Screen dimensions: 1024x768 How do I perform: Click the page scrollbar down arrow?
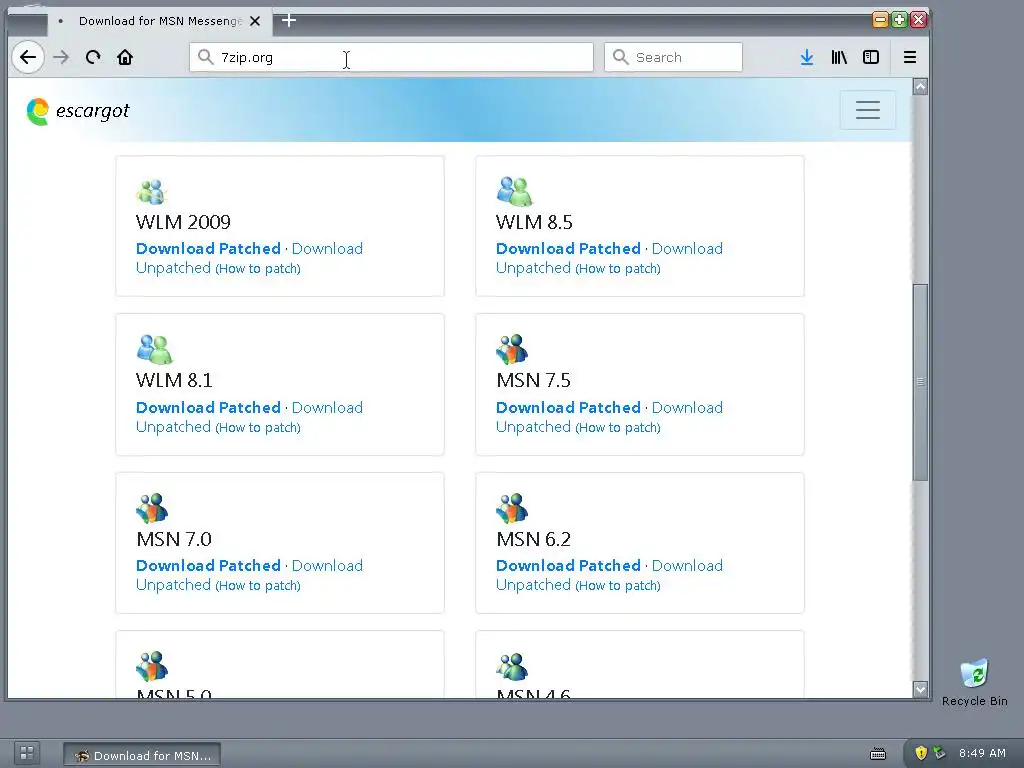coord(920,689)
